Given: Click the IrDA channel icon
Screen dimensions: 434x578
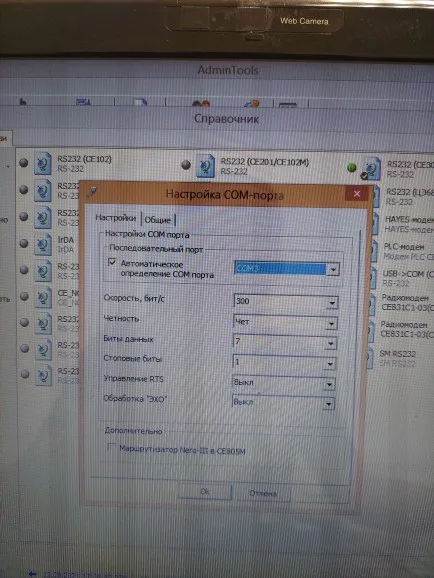Looking at the screenshot, I should coord(42,244).
